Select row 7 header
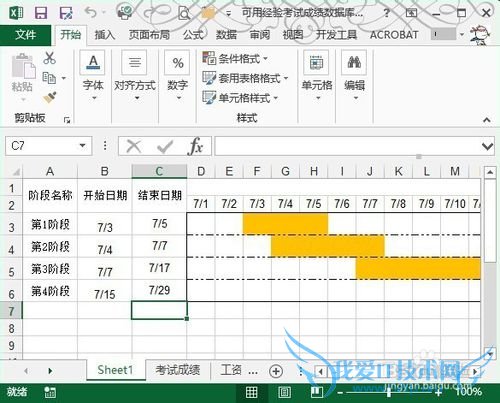Image resolution: width=500 pixels, height=403 pixels. (11, 311)
